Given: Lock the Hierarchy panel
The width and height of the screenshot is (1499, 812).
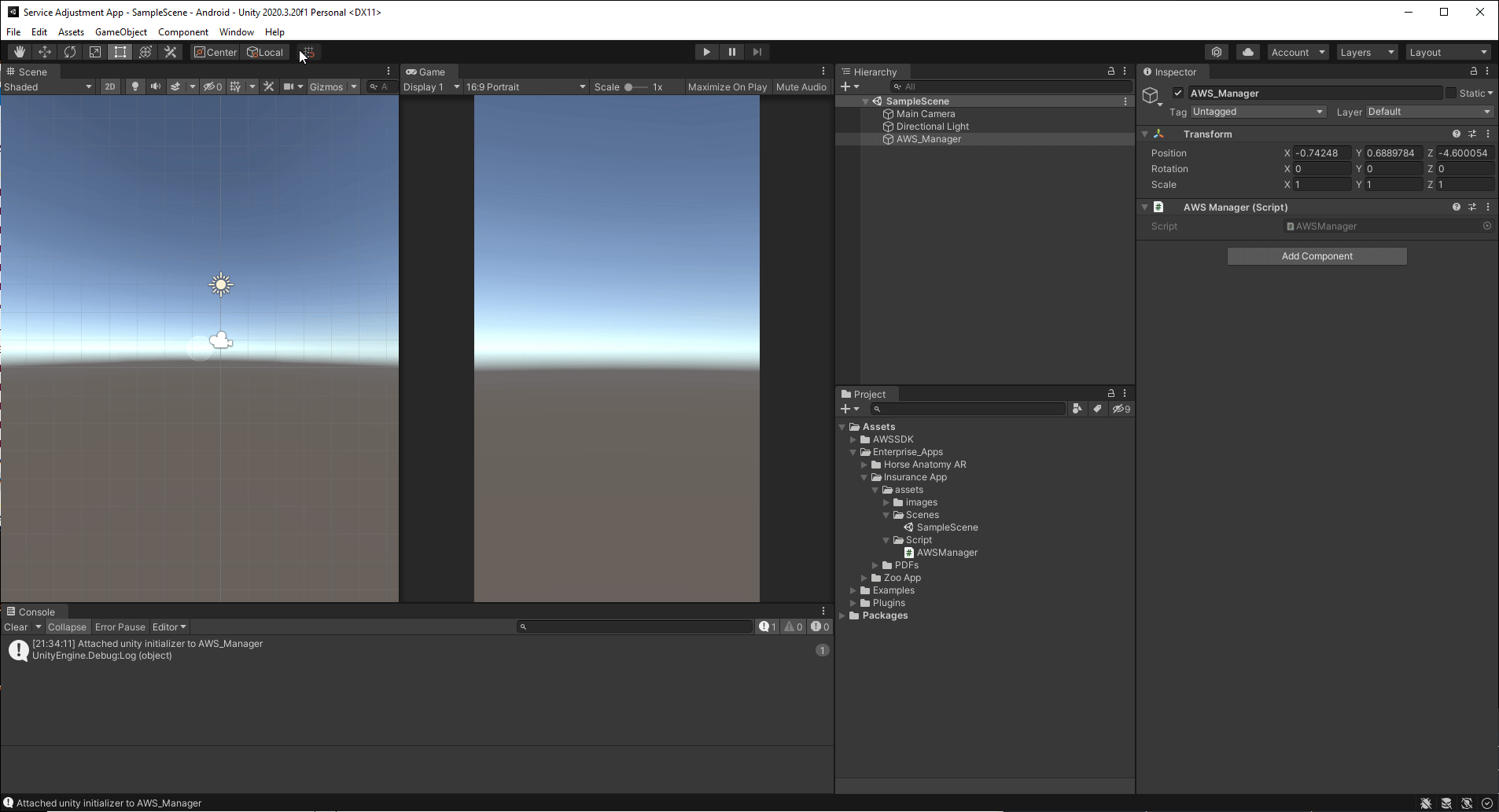Looking at the screenshot, I should point(1110,71).
